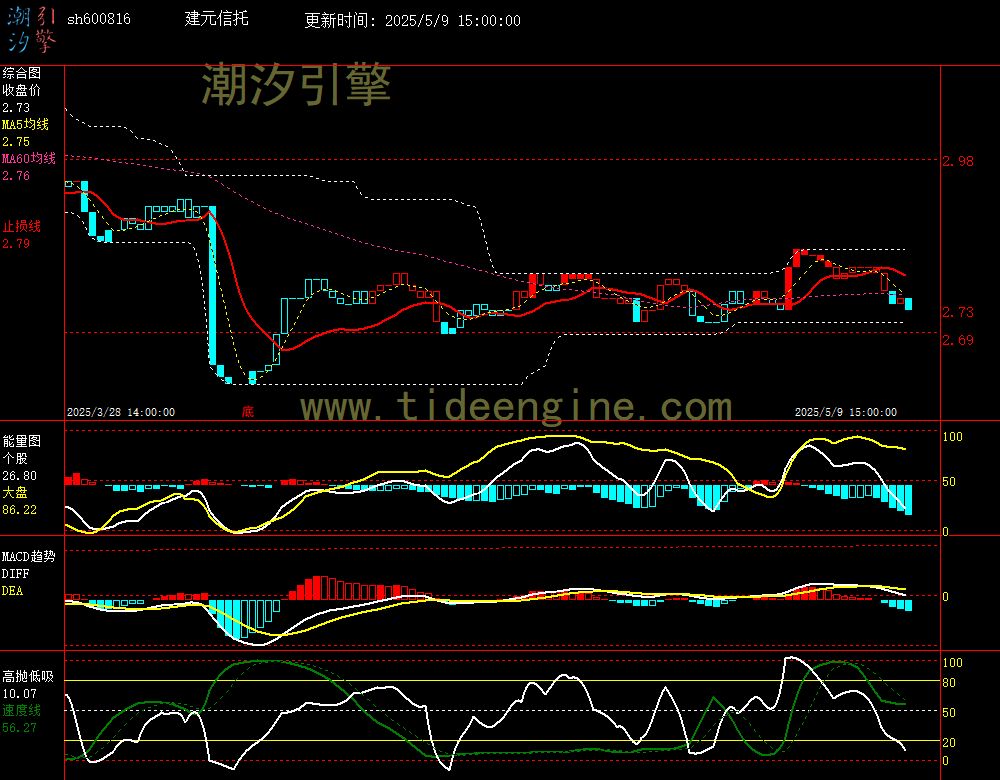Viewport: 1000px width, 780px height.
Task: Click the stock name 建元信托
Action: click(216, 18)
